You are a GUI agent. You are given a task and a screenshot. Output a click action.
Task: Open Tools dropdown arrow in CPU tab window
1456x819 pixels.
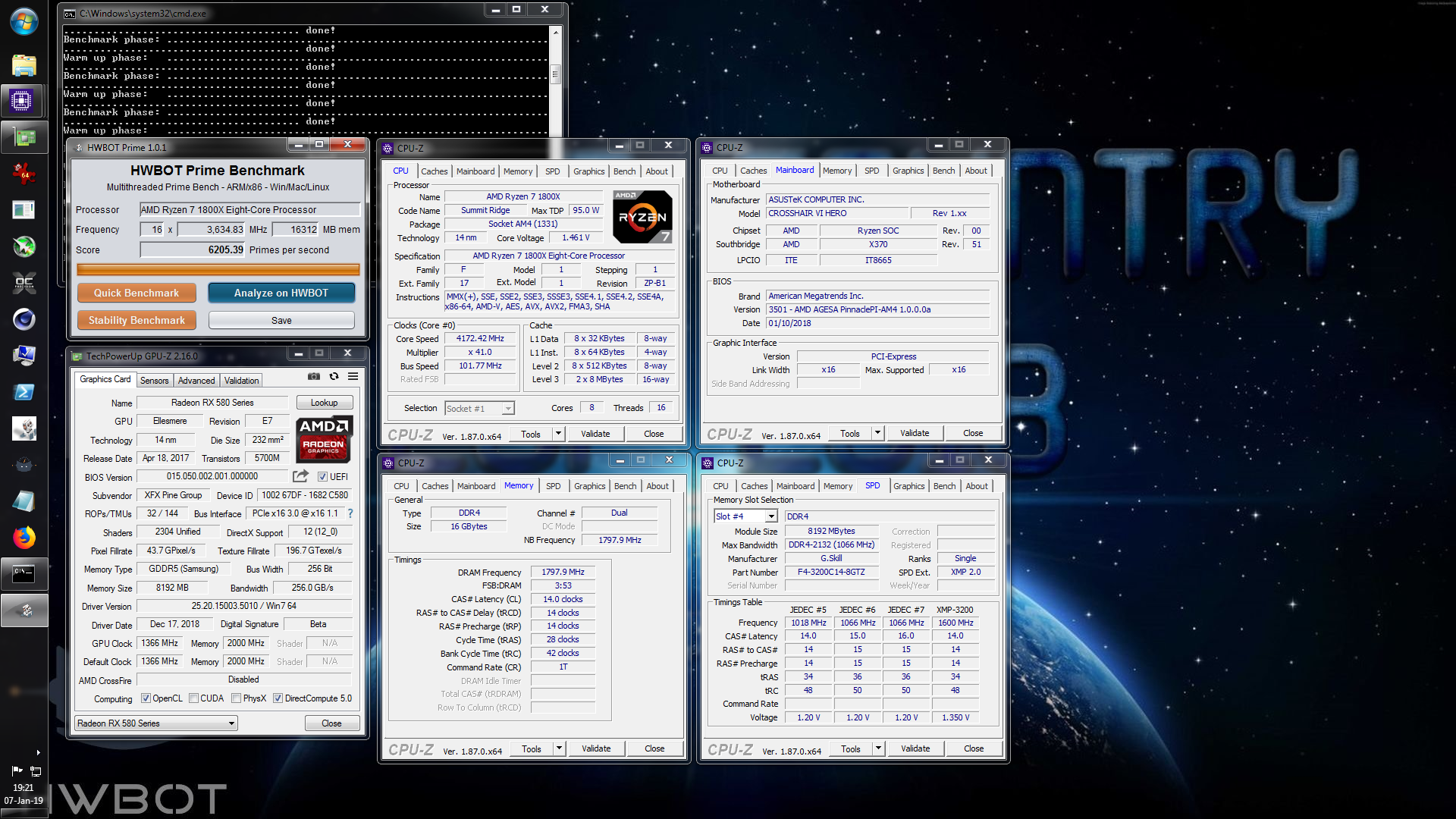coord(559,434)
